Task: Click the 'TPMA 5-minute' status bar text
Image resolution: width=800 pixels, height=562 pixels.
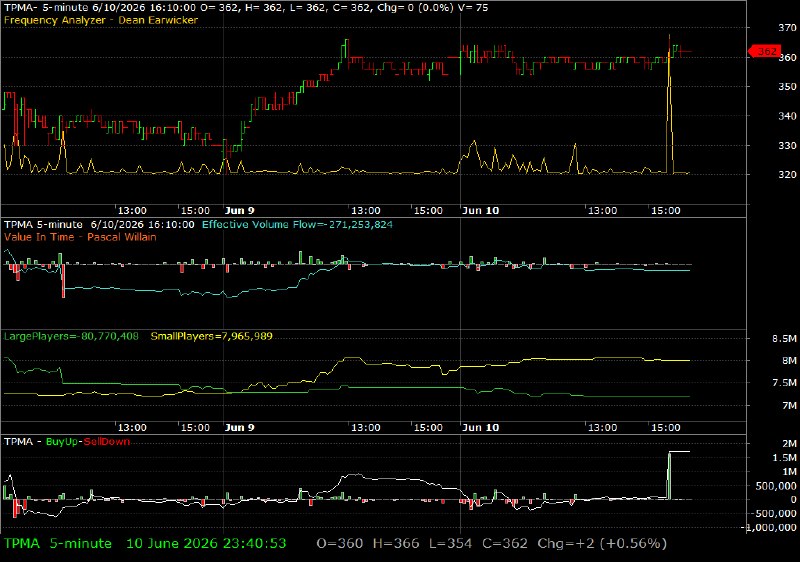Action: click(x=58, y=543)
